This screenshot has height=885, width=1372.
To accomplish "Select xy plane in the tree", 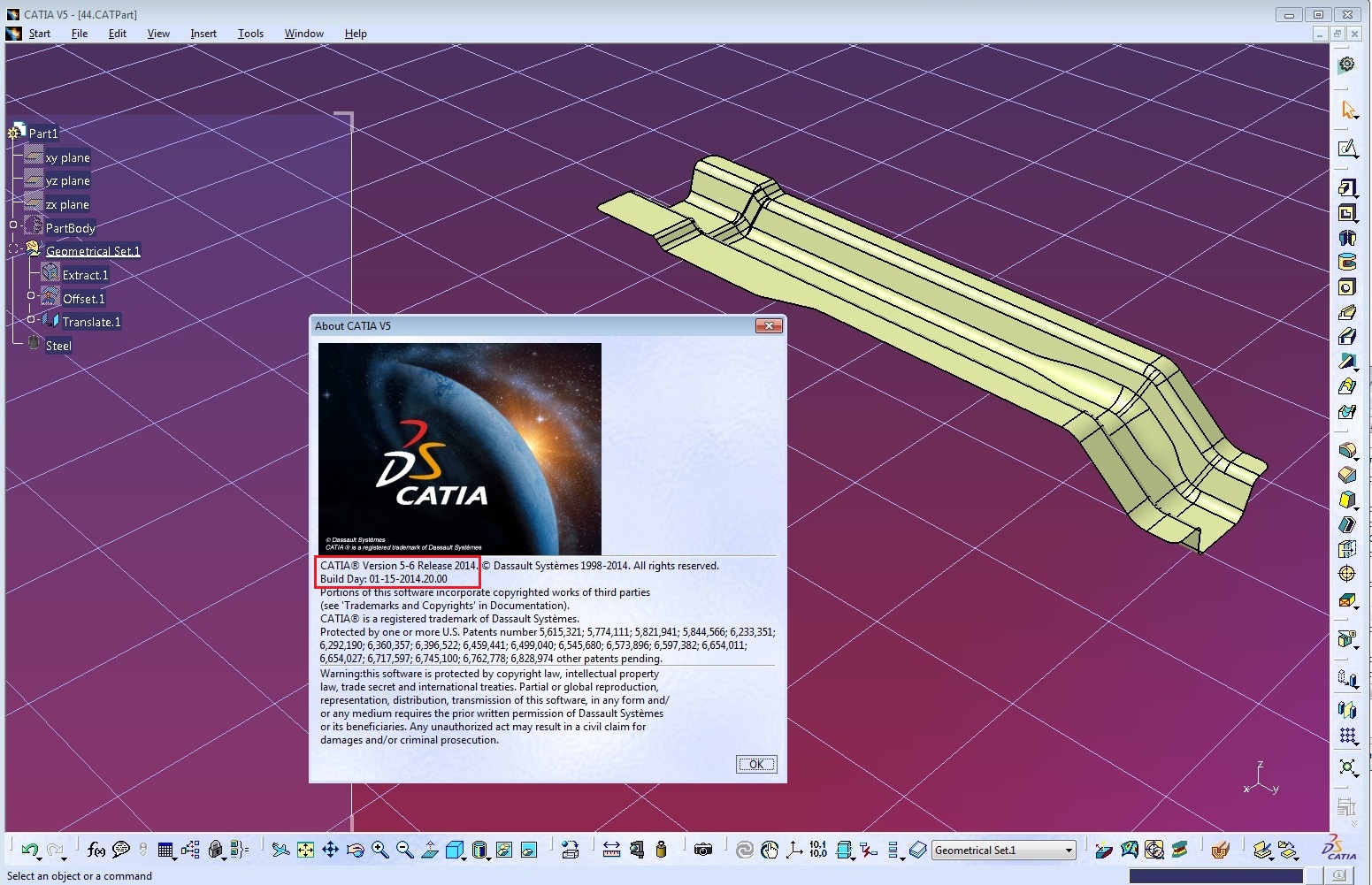I will (x=67, y=157).
